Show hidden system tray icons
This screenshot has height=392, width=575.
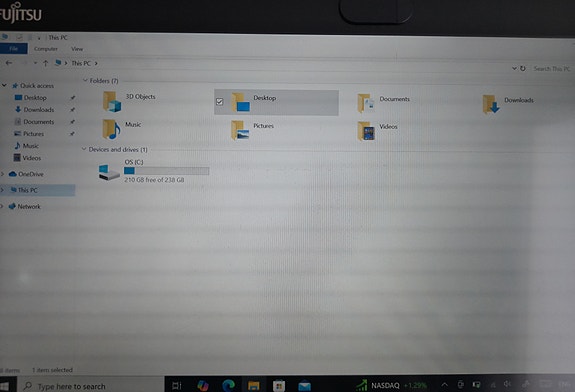[x=444, y=385]
